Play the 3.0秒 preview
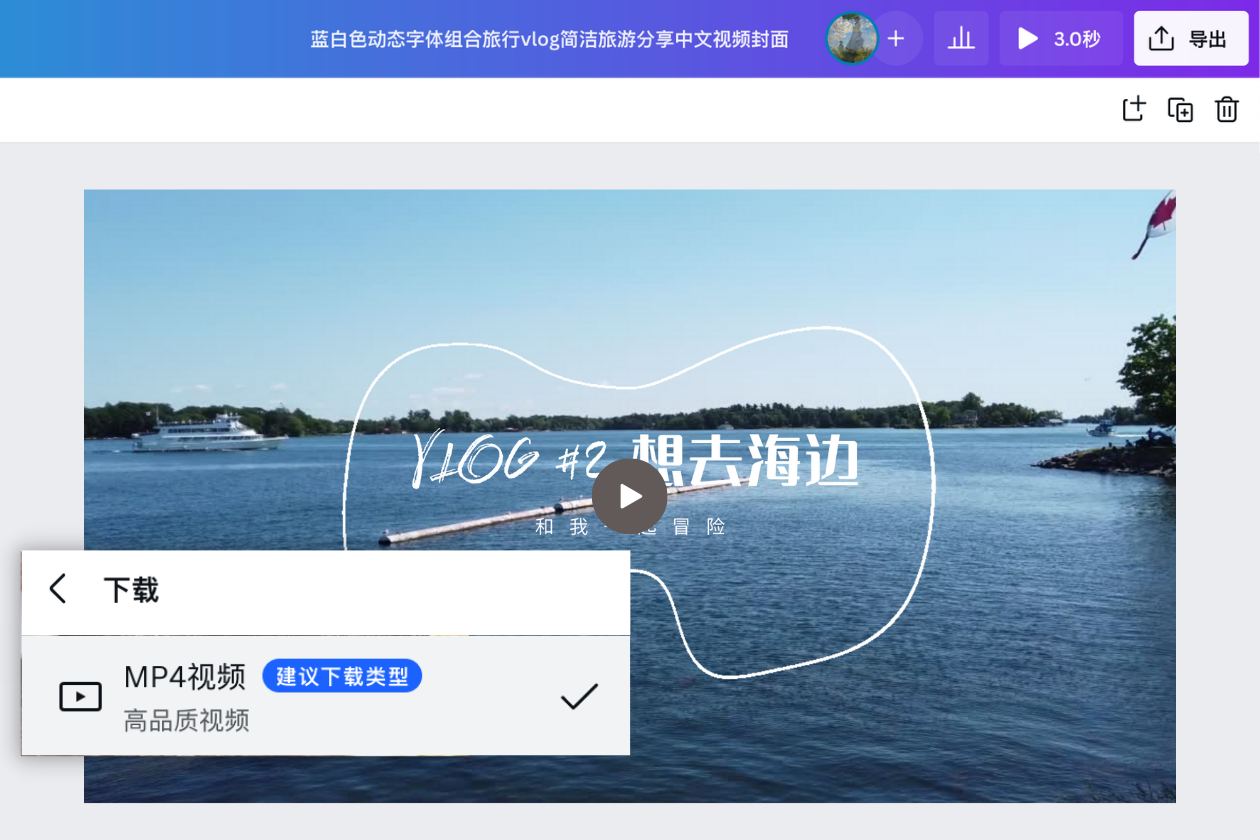 click(x=1061, y=39)
